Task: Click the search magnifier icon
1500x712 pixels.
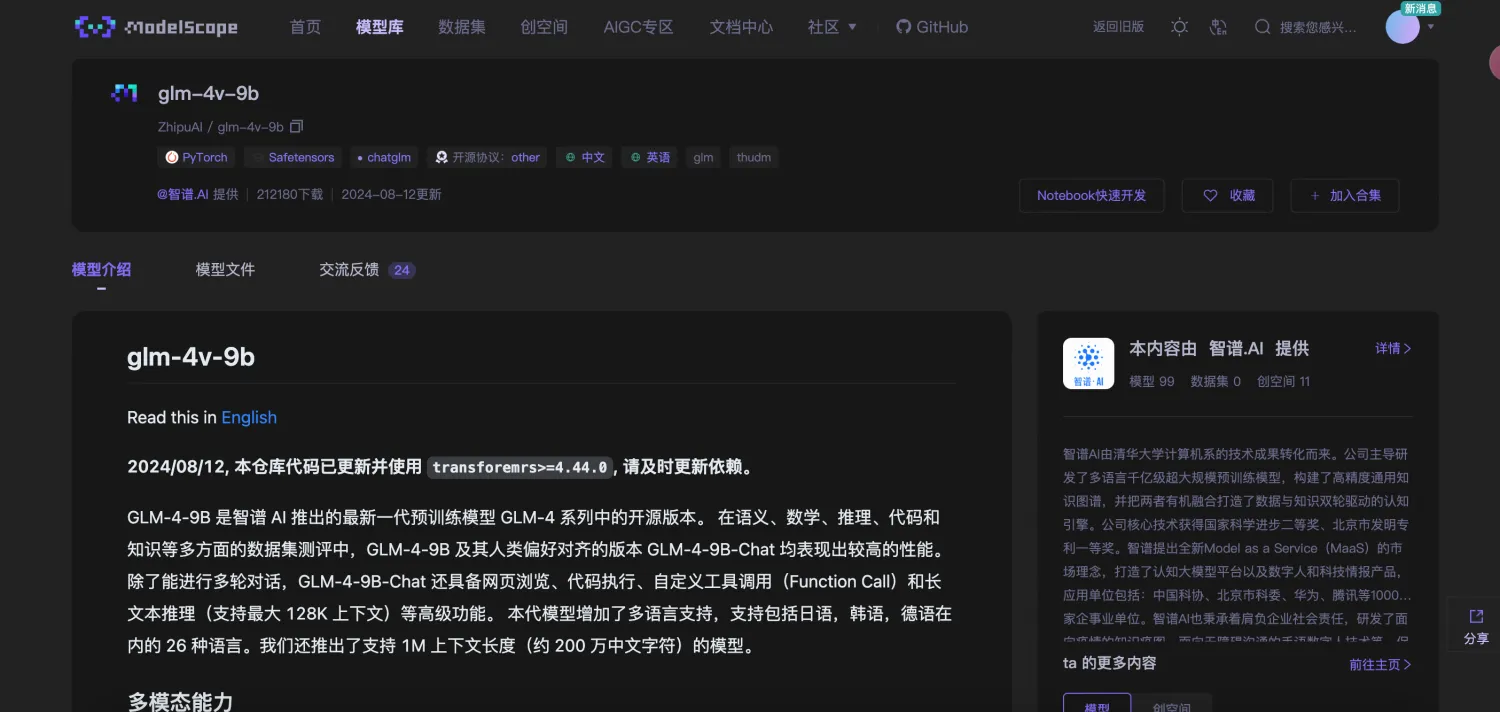Action: point(1263,27)
